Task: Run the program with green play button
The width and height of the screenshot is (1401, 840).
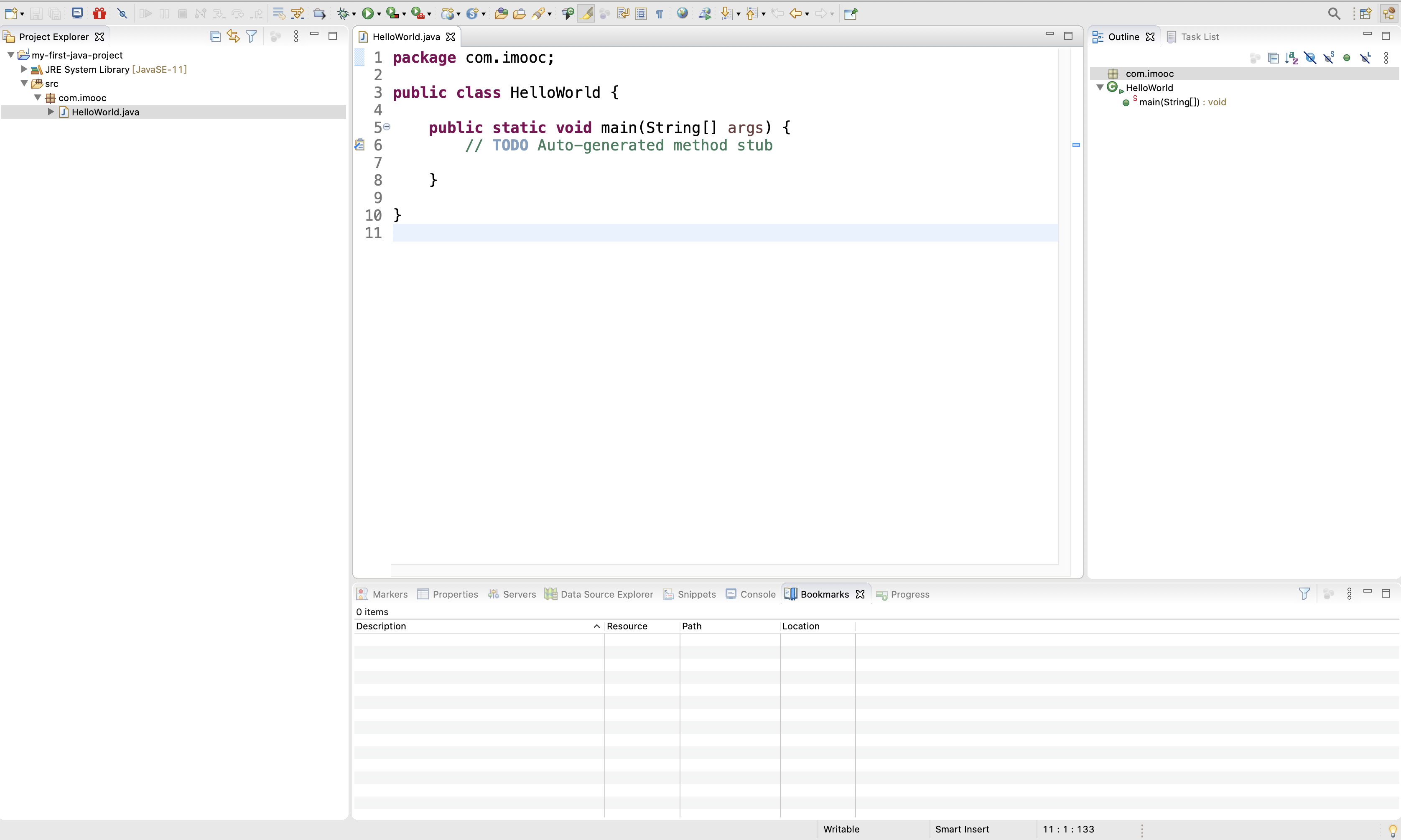Action: (x=367, y=13)
